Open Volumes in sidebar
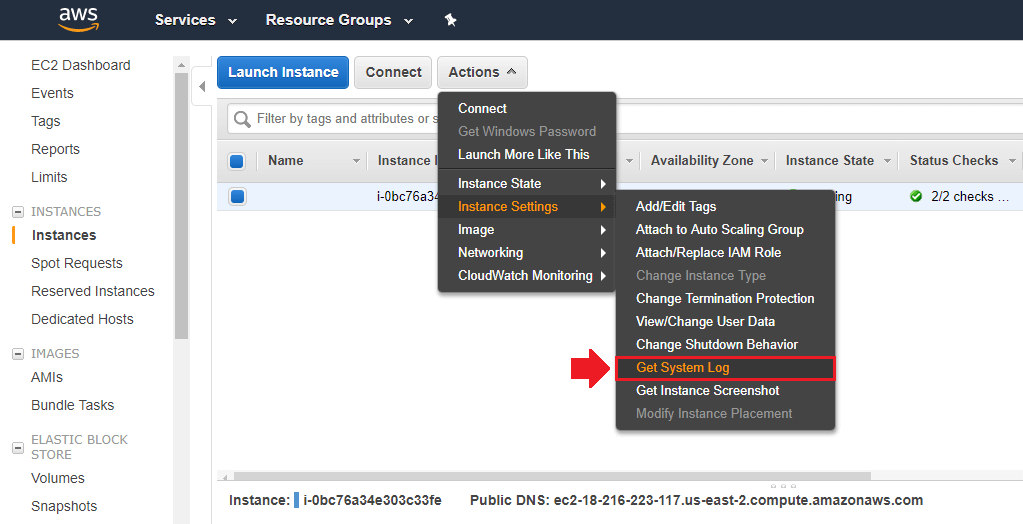The image size is (1023, 524). pos(58,478)
